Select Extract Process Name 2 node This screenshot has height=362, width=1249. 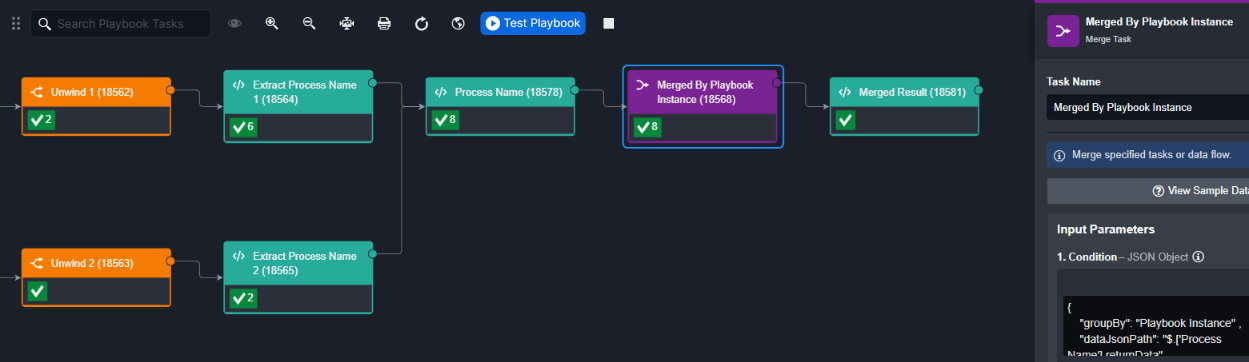[x=298, y=277]
